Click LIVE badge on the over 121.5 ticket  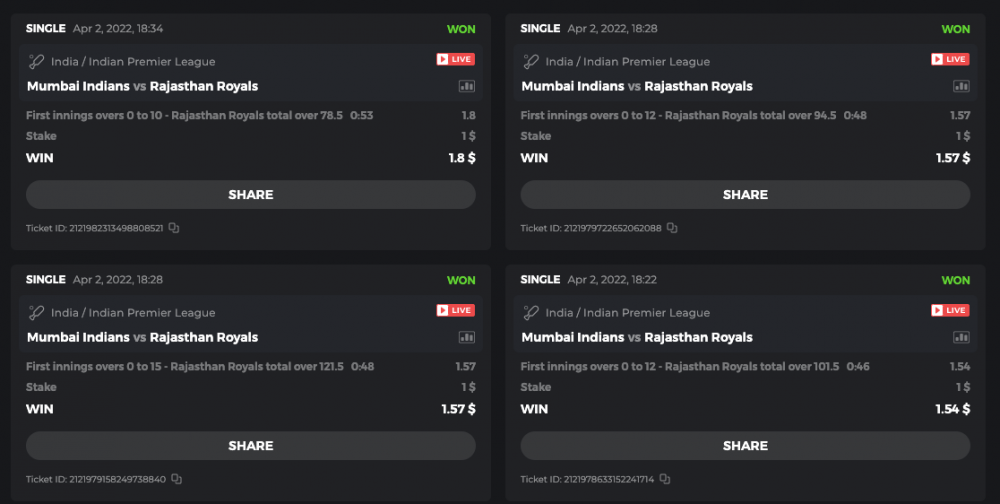coord(456,311)
